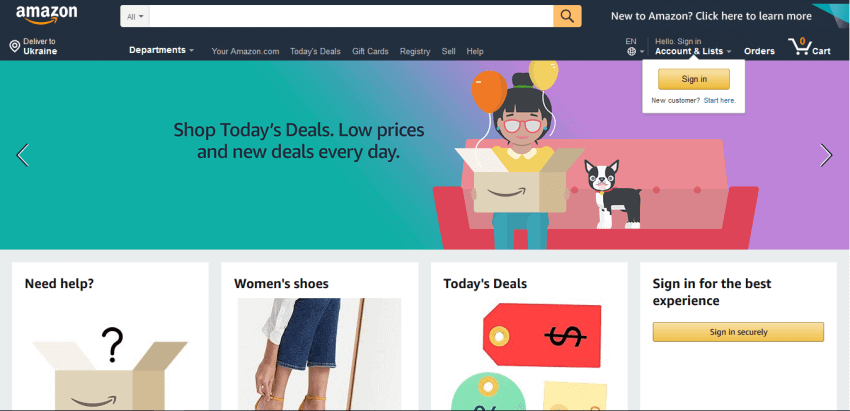Click the Sign in securely button
The width and height of the screenshot is (850, 411).
pos(738,332)
